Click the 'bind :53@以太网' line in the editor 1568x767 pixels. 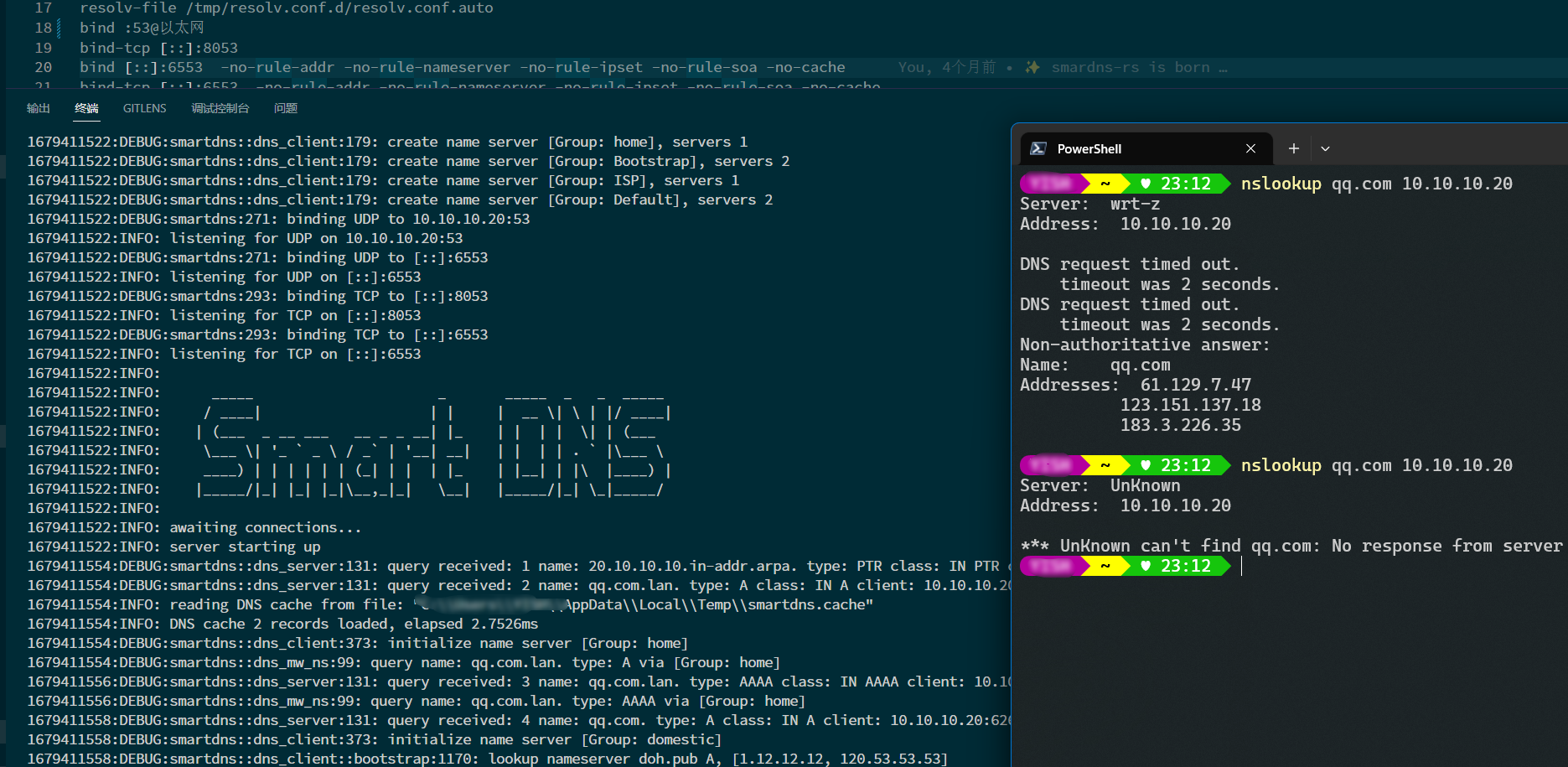point(142,28)
